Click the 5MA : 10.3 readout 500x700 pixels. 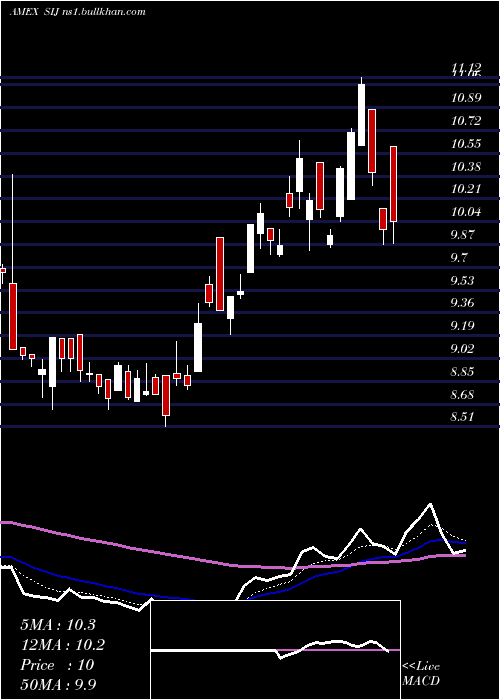point(58,625)
